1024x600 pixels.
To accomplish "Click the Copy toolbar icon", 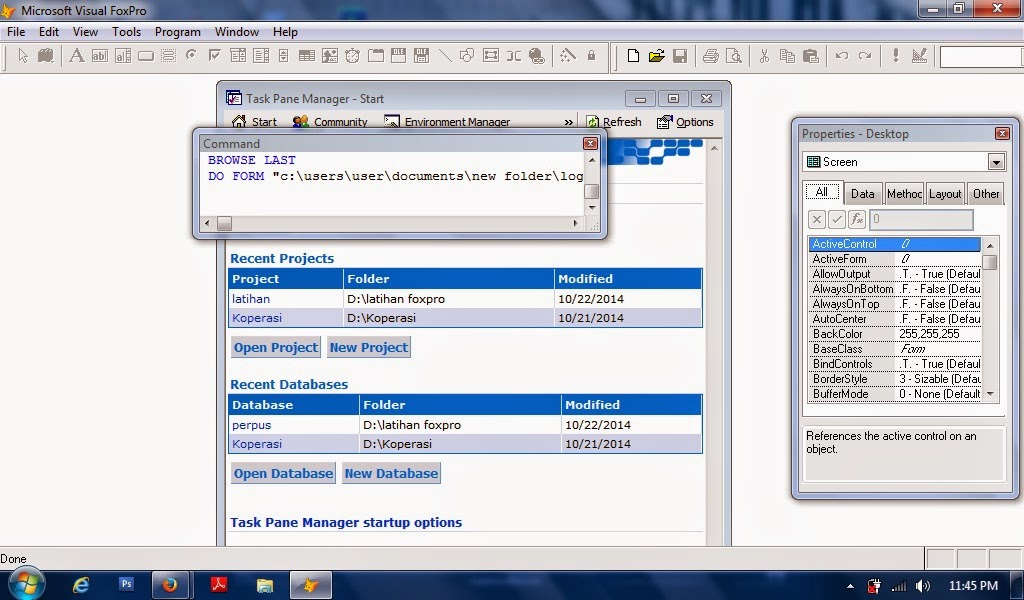I will point(788,56).
